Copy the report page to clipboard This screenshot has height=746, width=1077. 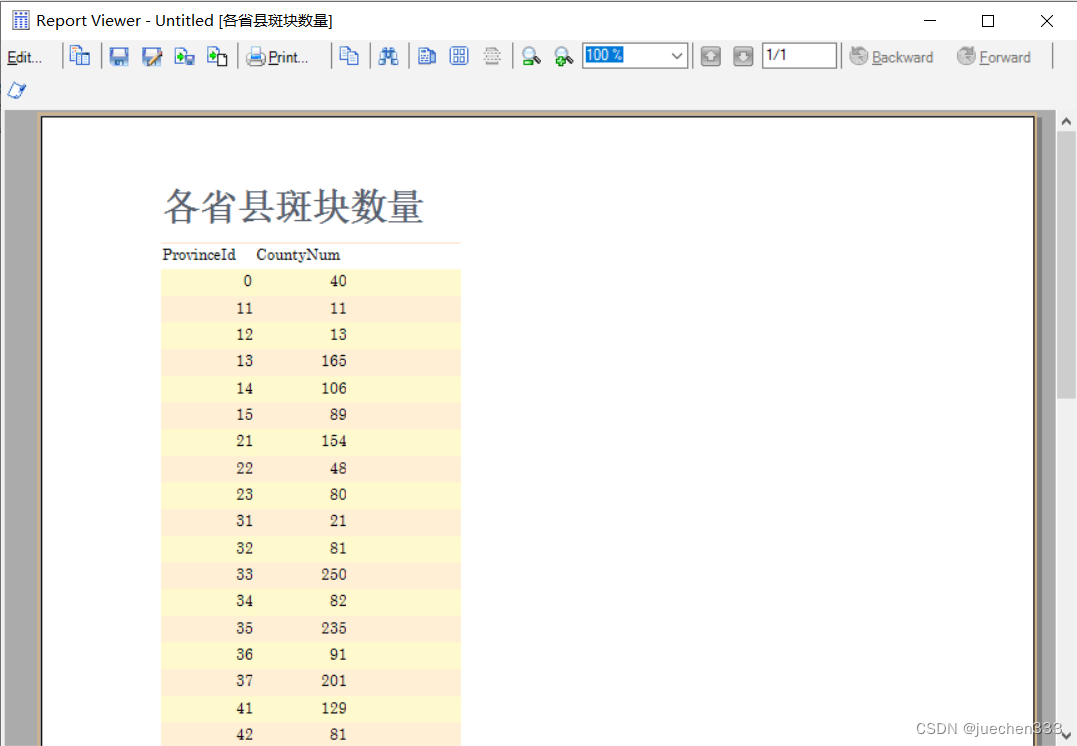(x=349, y=56)
